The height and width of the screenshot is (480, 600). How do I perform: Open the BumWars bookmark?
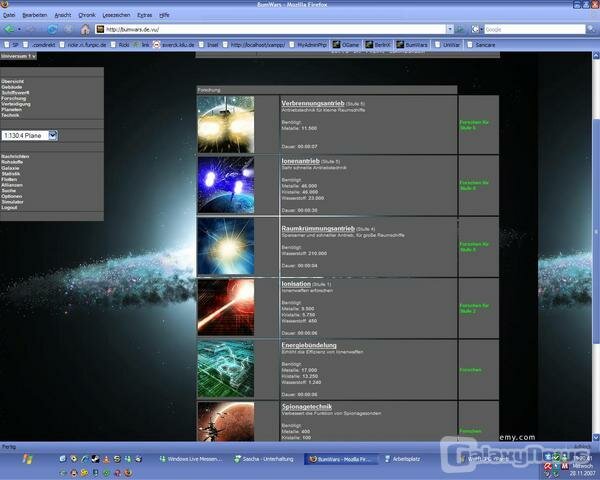tap(412, 45)
